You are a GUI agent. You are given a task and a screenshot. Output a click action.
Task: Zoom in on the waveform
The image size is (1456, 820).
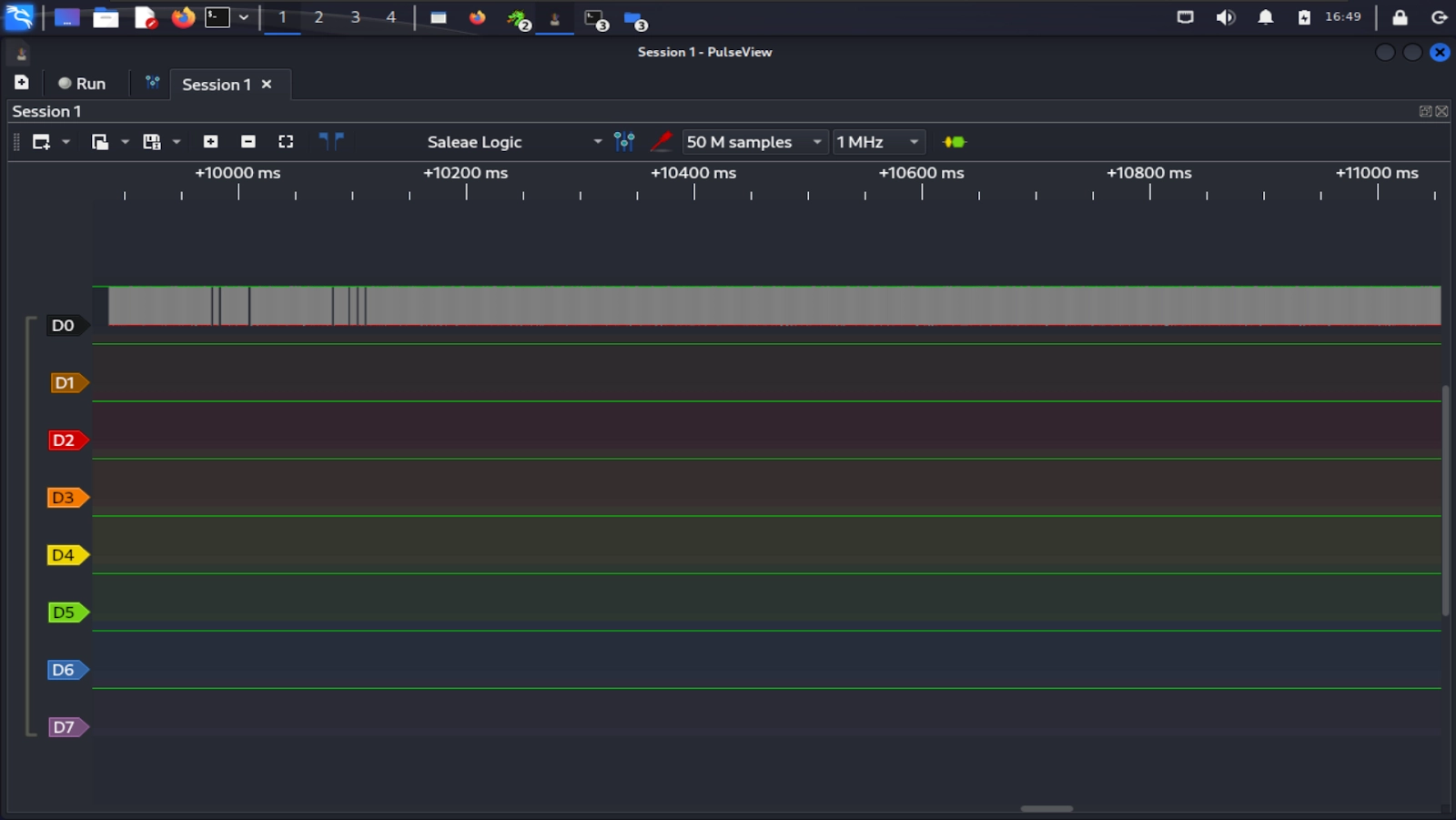pyautogui.click(x=210, y=141)
